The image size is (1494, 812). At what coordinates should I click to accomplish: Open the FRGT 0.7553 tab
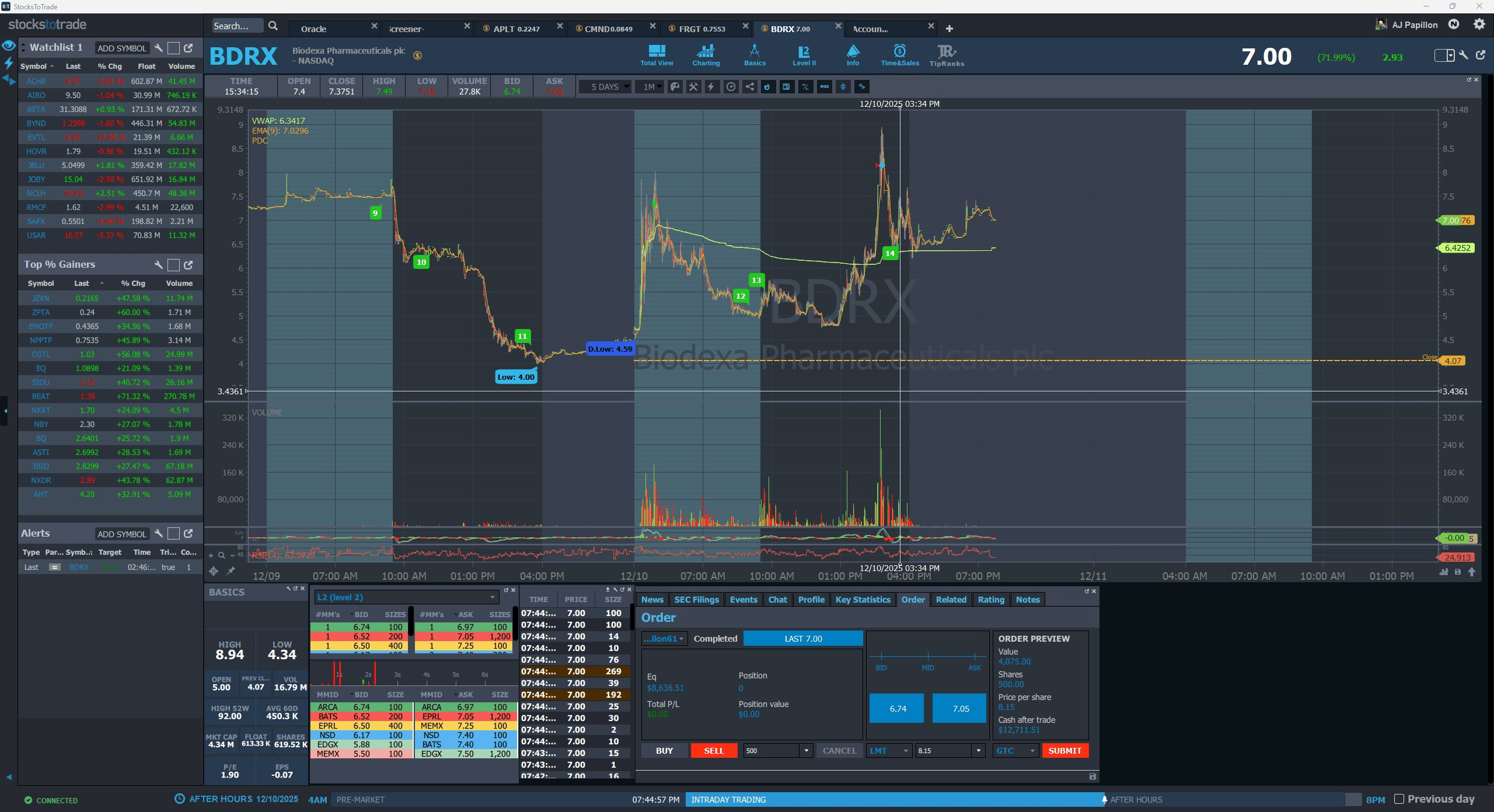tap(701, 29)
